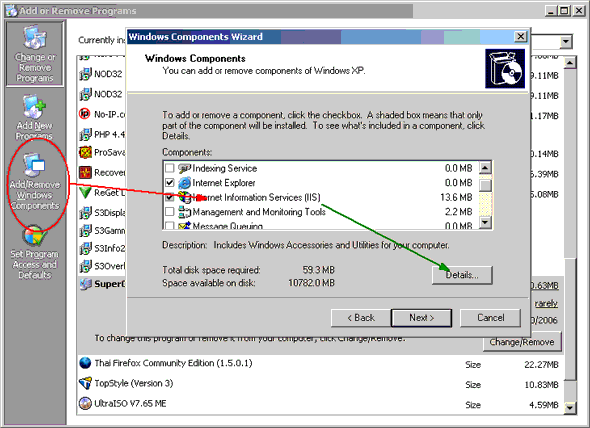Click the Details... button

tap(462, 275)
